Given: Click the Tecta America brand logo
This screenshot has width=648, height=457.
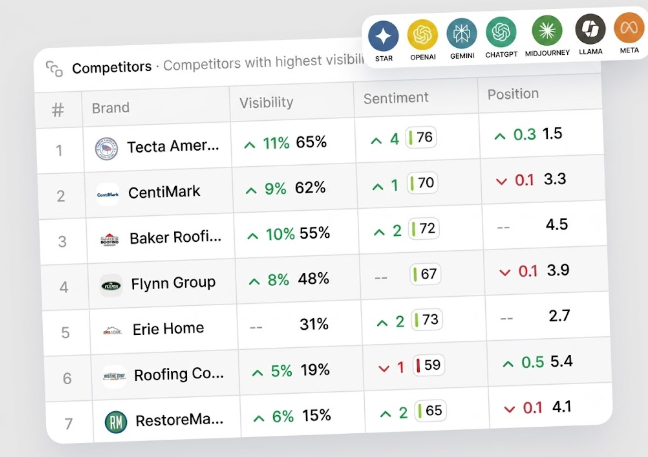Looking at the screenshot, I should coord(106,148).
